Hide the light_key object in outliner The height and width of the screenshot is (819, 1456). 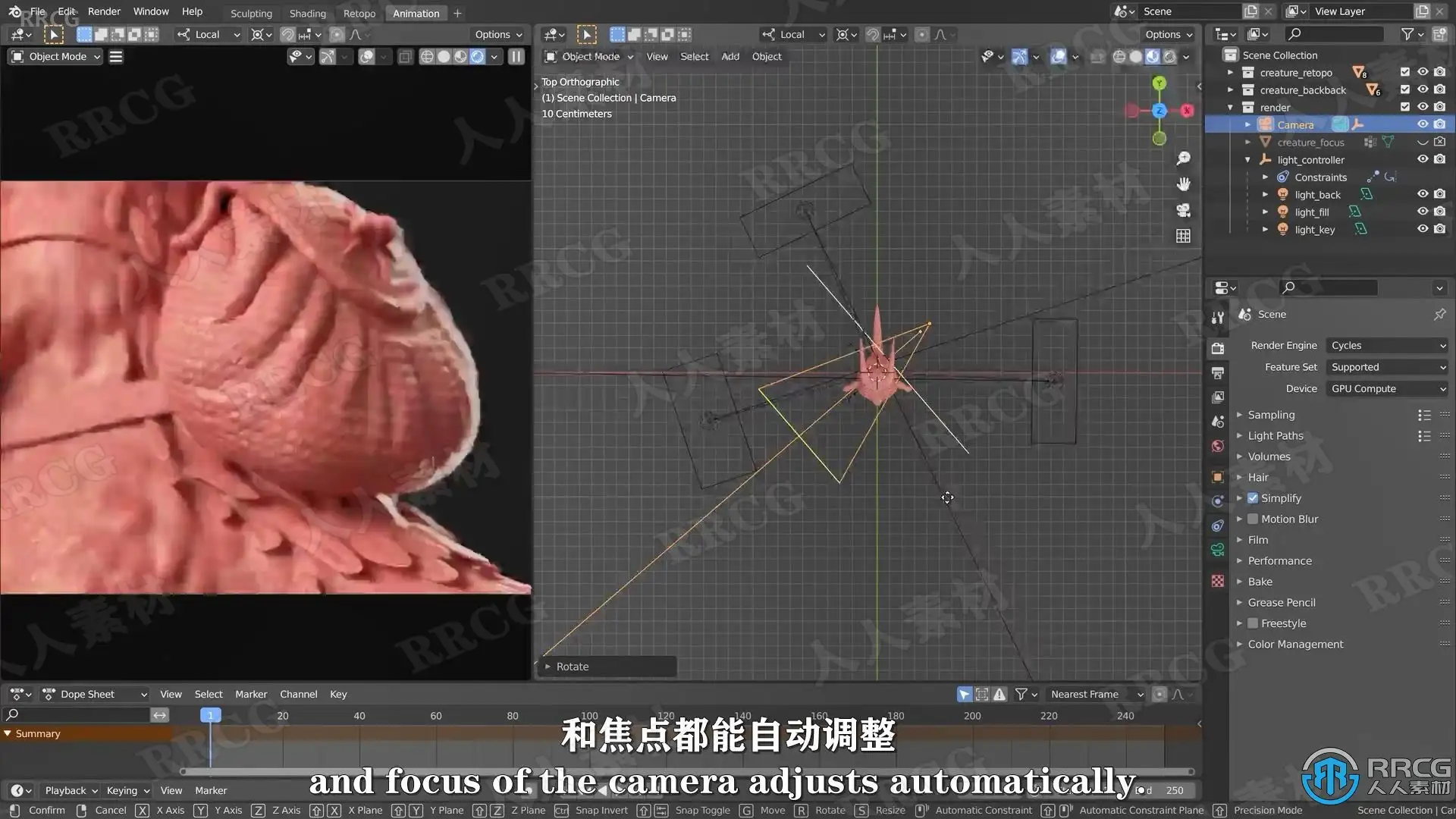pyautogui.click(x=1423, y=229)
